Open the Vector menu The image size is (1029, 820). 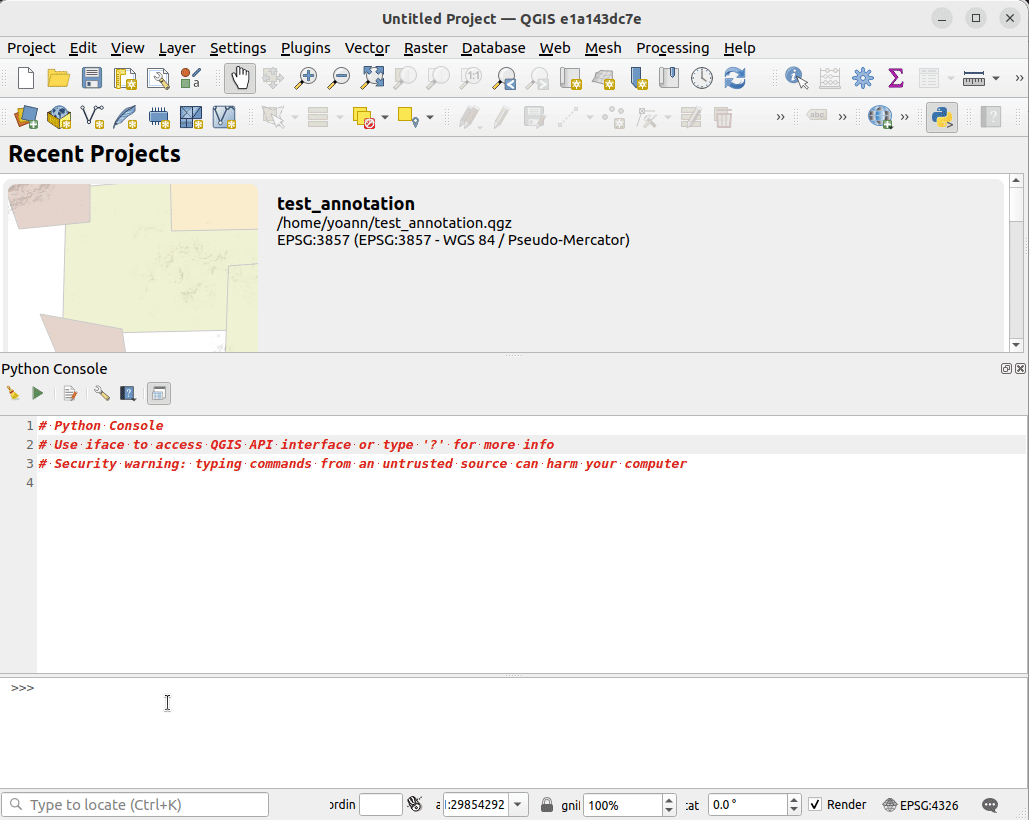click(367, 48)
